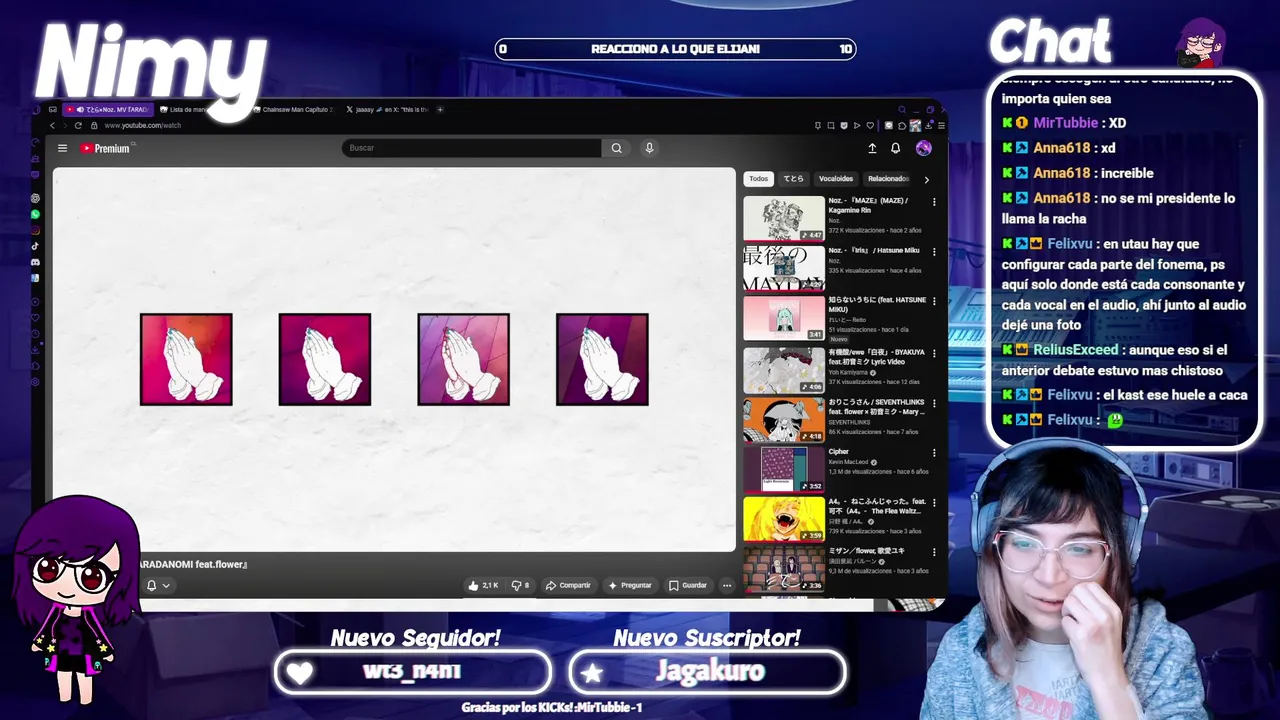Click the Preguntar button
1280x720 pixels.
(x=630, y=585)
